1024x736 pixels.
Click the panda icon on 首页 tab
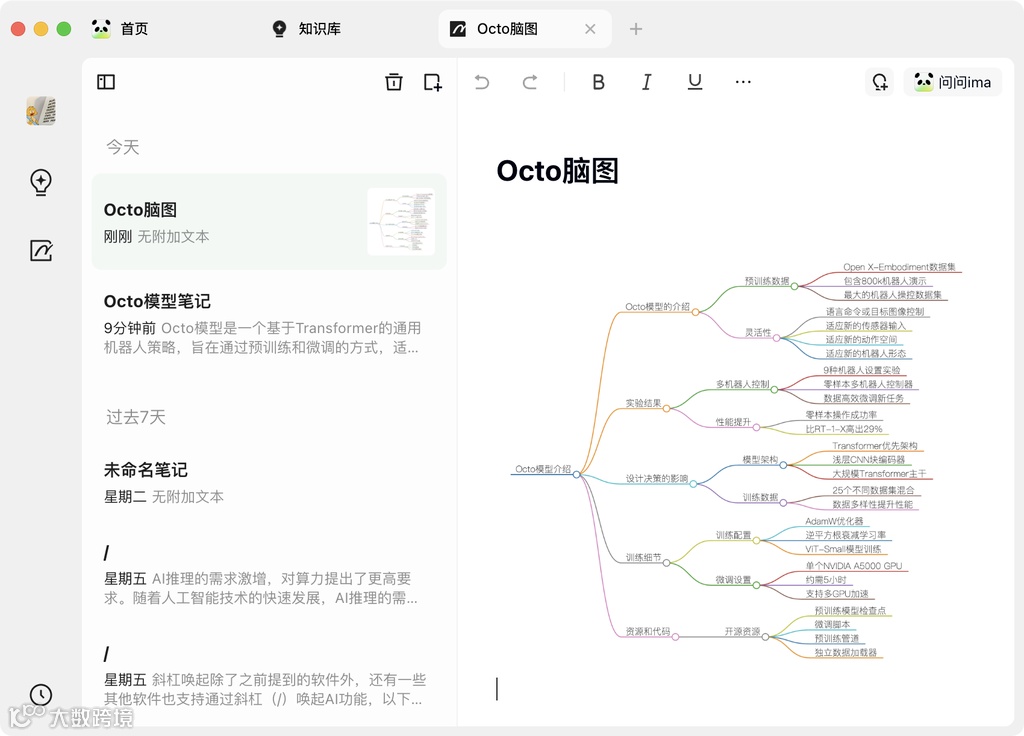coord(101,29)
